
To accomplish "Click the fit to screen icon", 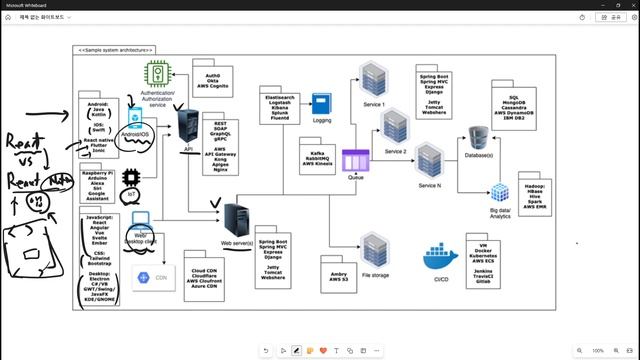I will pos(629,351).
